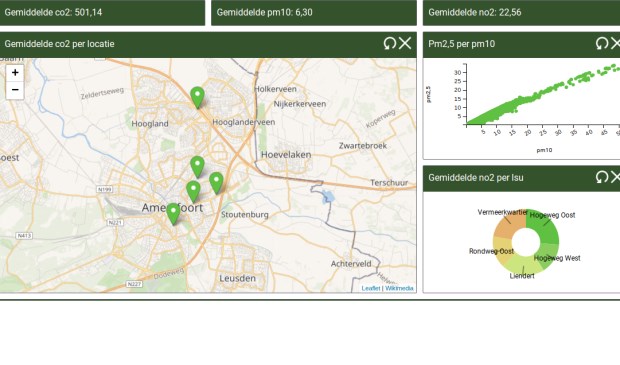Close the Gemiddelde co2 per locatie panel
This screenshot has width=620, height=365.
point(405,43)
